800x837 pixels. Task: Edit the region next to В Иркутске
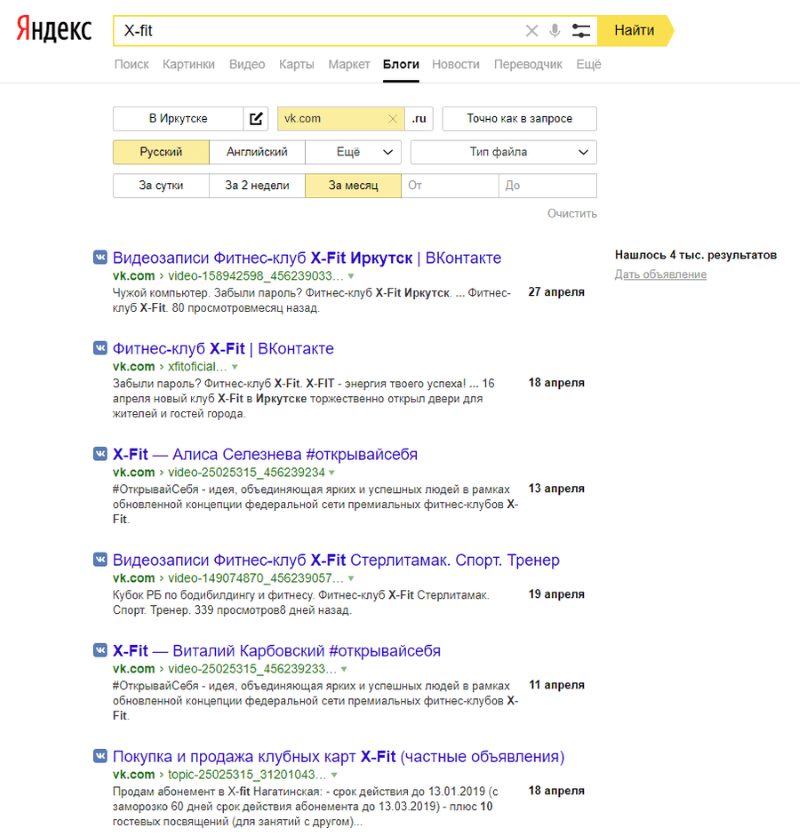256,119
